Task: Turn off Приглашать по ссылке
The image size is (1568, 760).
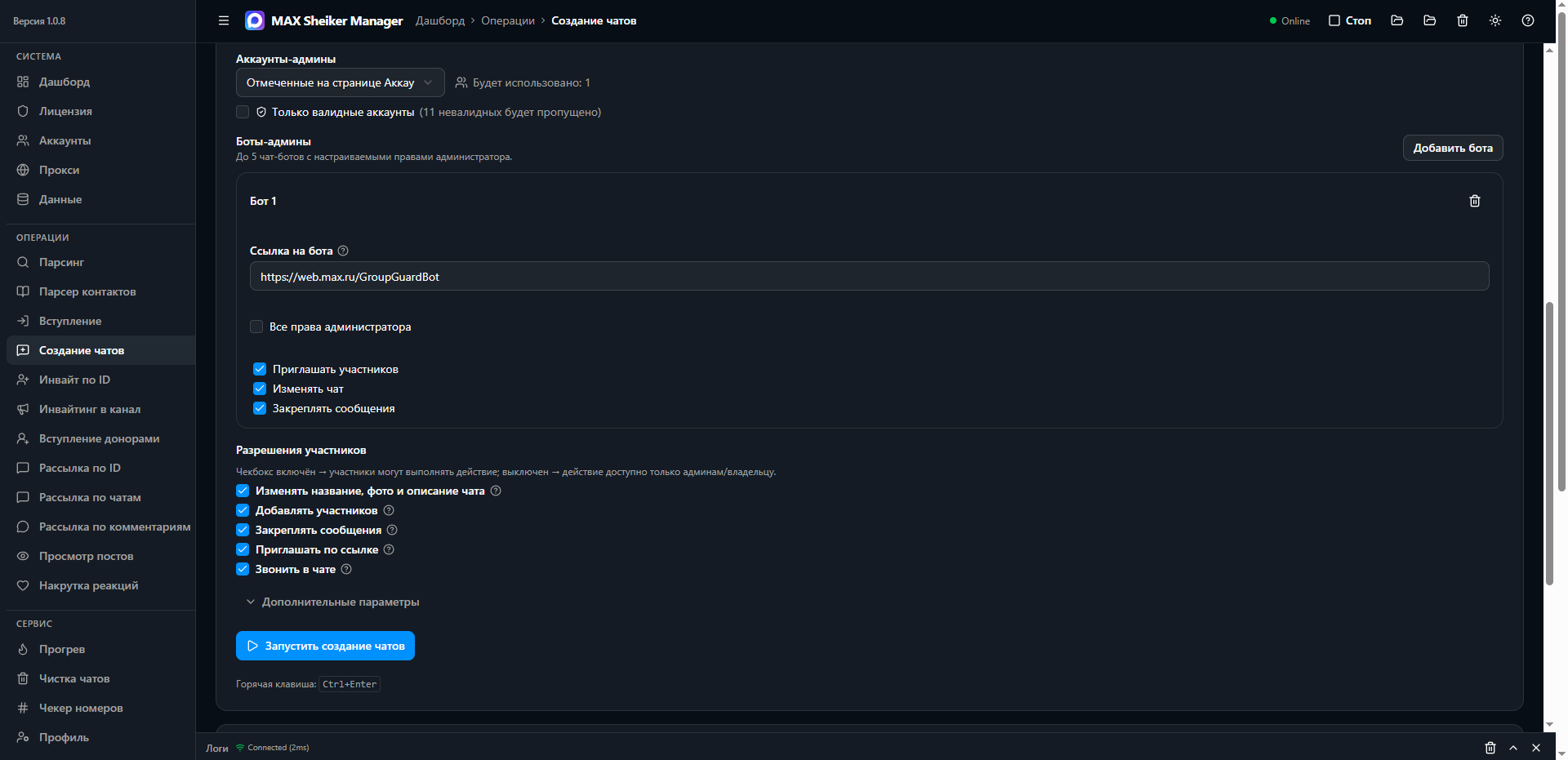Action: click(243, 549)
